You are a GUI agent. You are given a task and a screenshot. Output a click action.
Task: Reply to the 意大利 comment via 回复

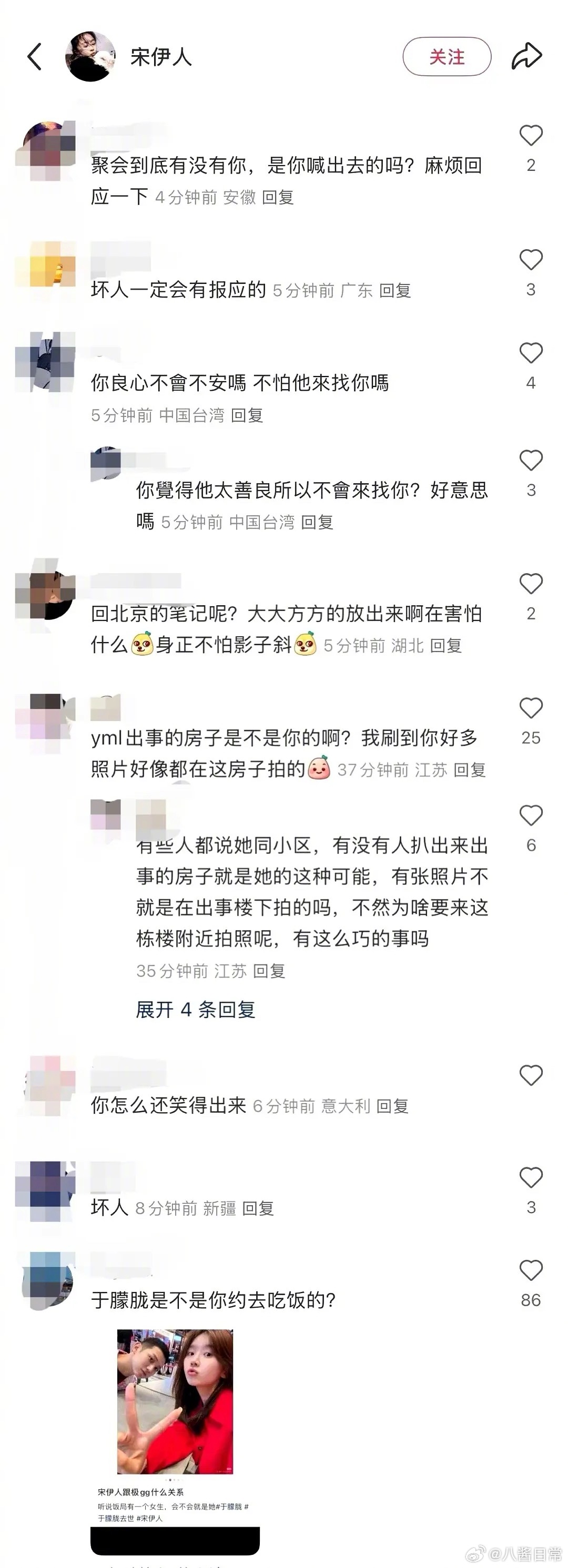point(393,1106)
